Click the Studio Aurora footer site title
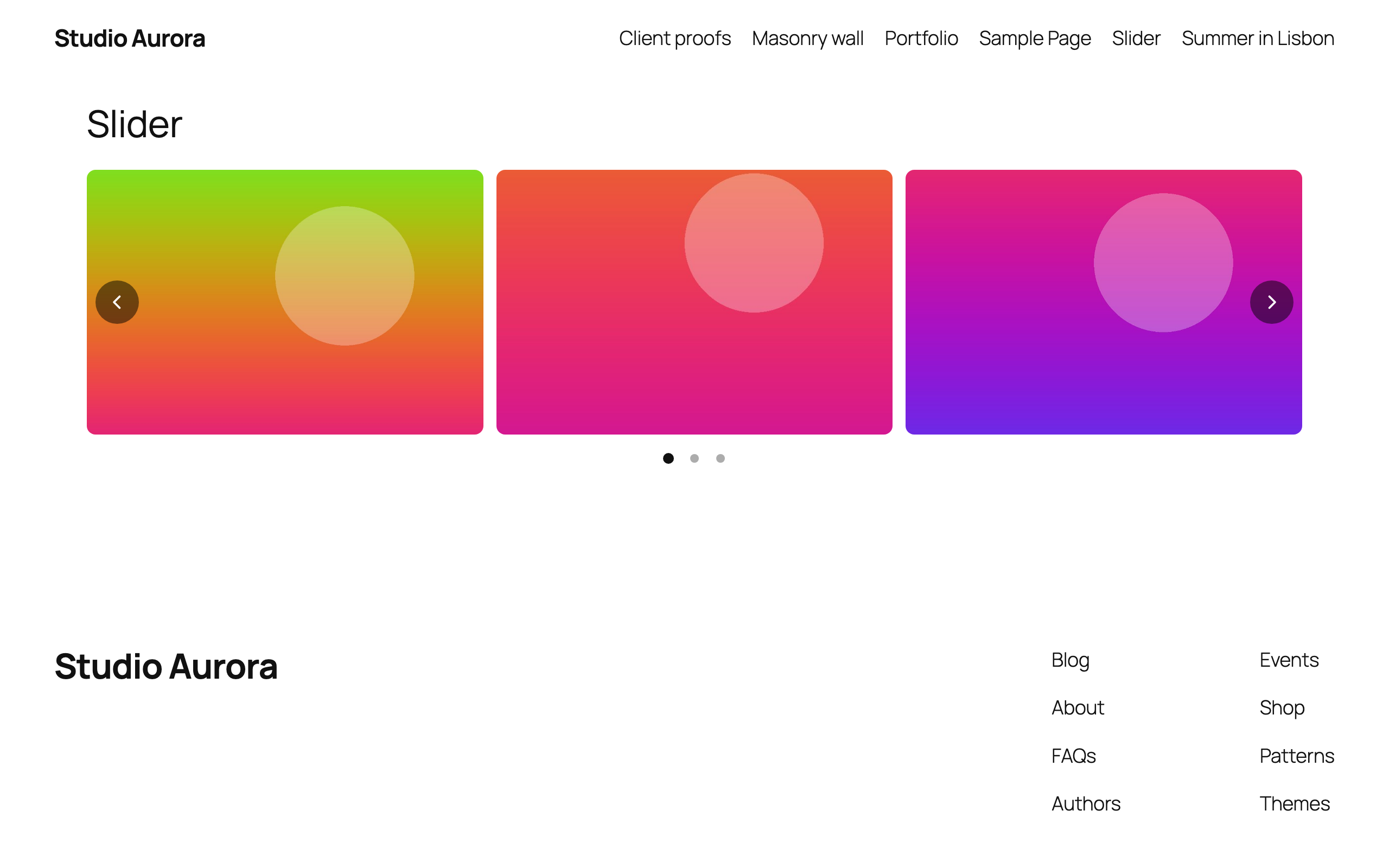Image resolution: width=1389 pixels, height=868 pixels. [166, 667]
